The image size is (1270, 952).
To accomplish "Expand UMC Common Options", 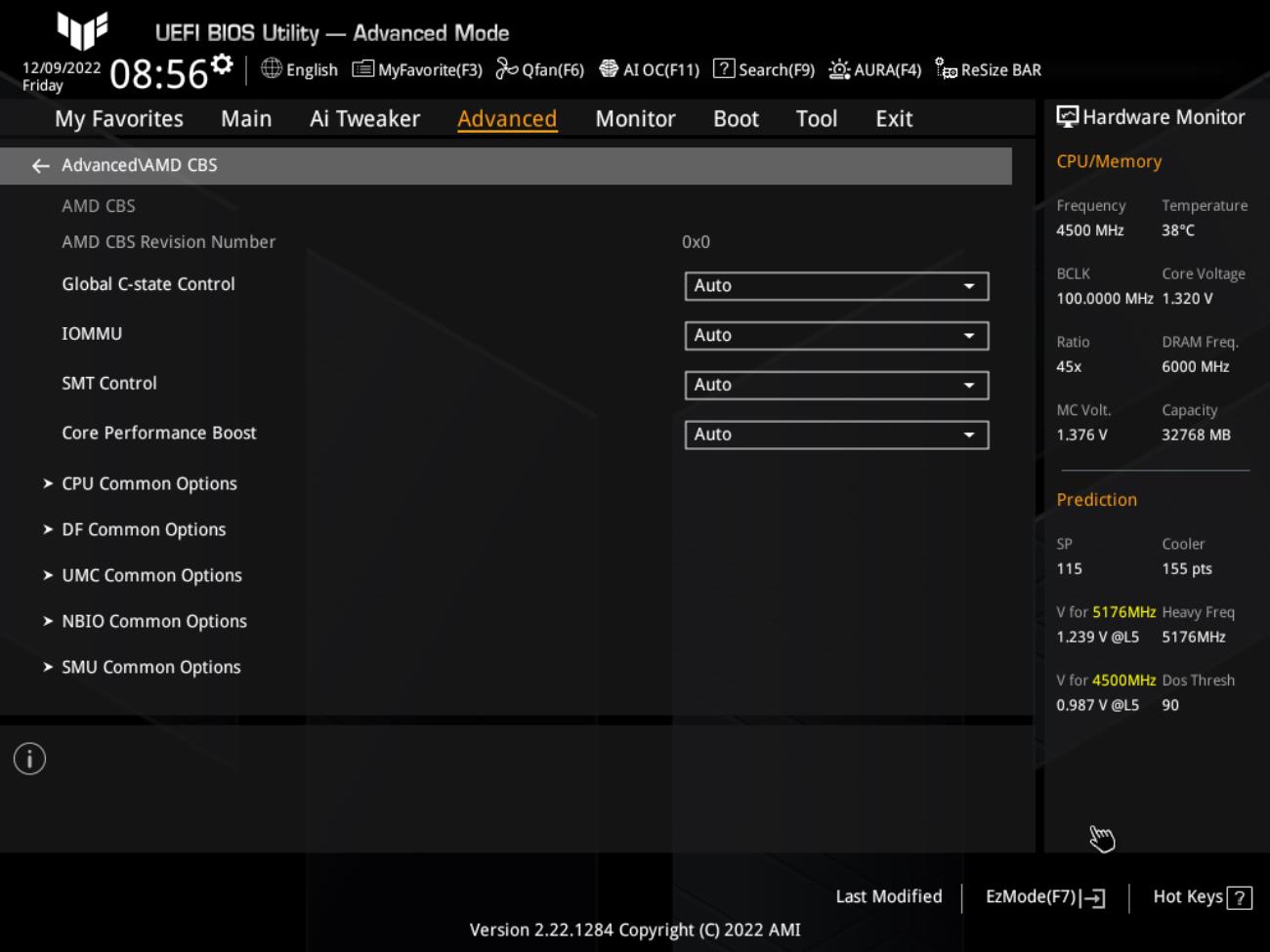I will (150, 575).
